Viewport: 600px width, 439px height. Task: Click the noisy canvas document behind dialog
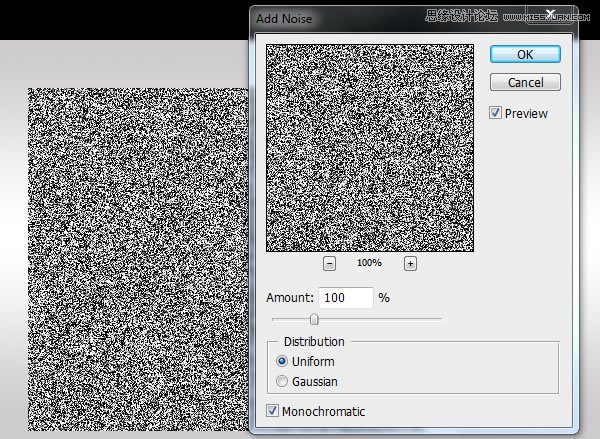138,259
